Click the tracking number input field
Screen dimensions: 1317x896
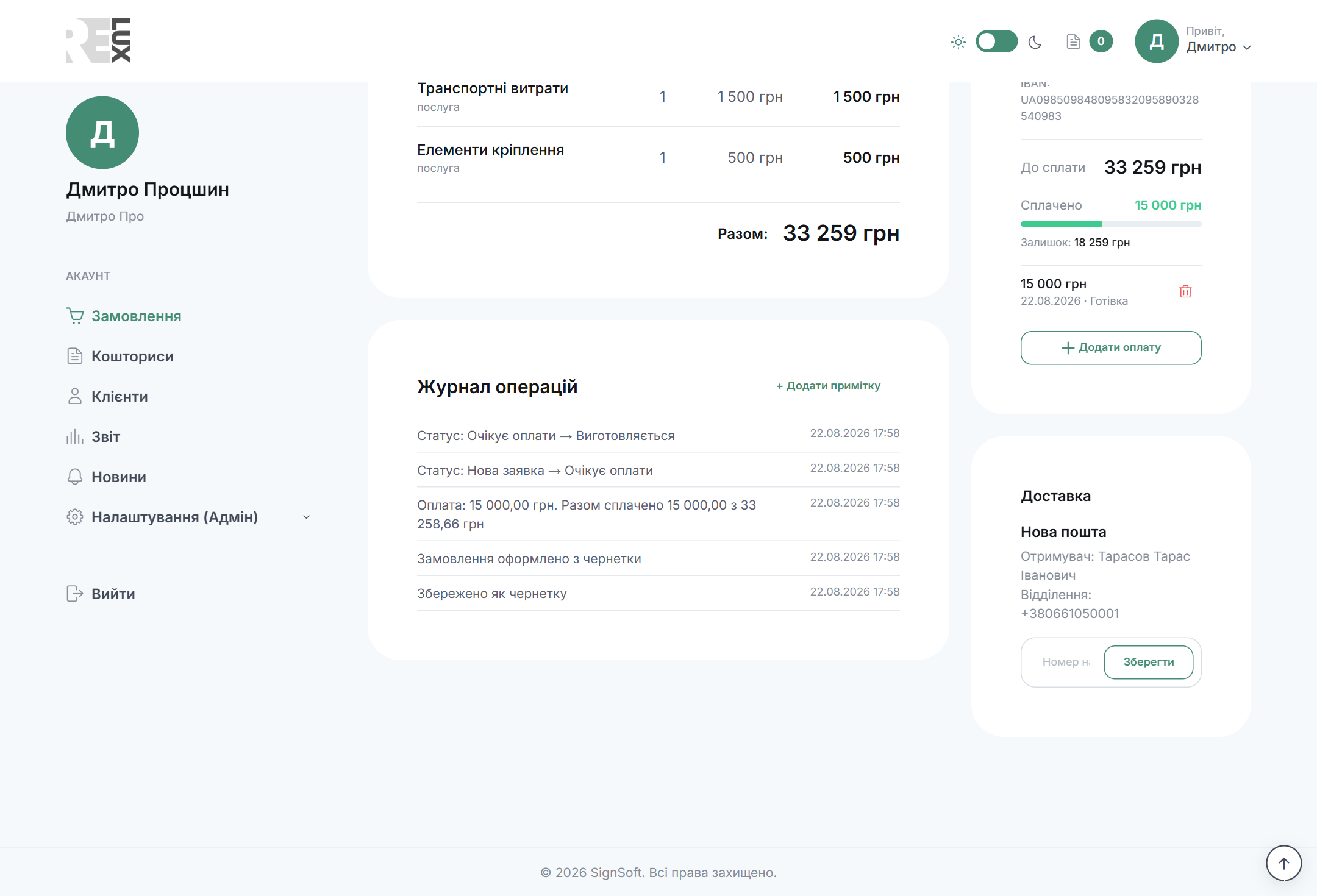[1066, 662]
